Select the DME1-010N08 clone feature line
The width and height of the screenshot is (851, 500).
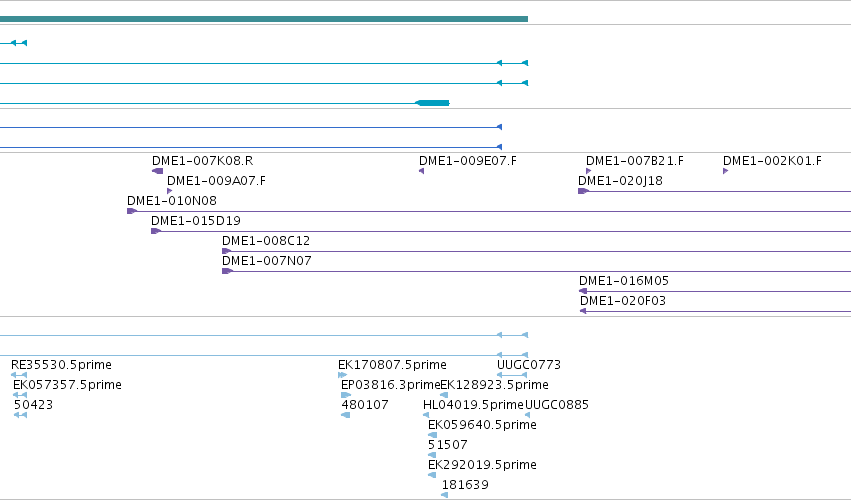(x=489, y=211)
